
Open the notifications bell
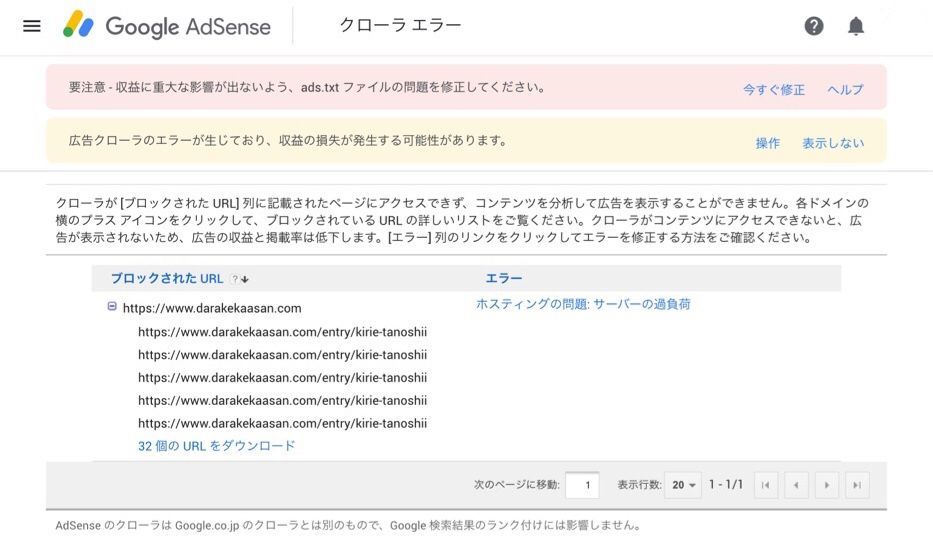[856, 26]
